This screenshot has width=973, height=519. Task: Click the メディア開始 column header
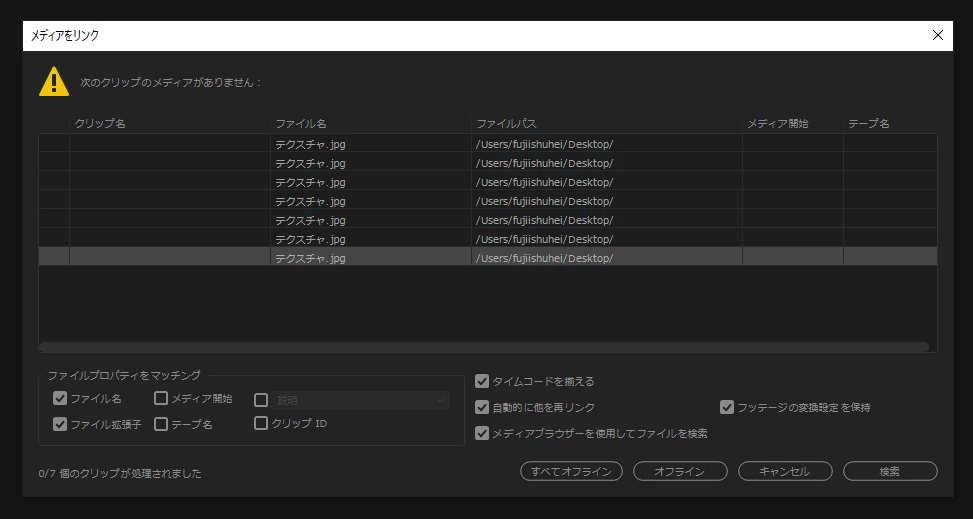pos(793,124)
